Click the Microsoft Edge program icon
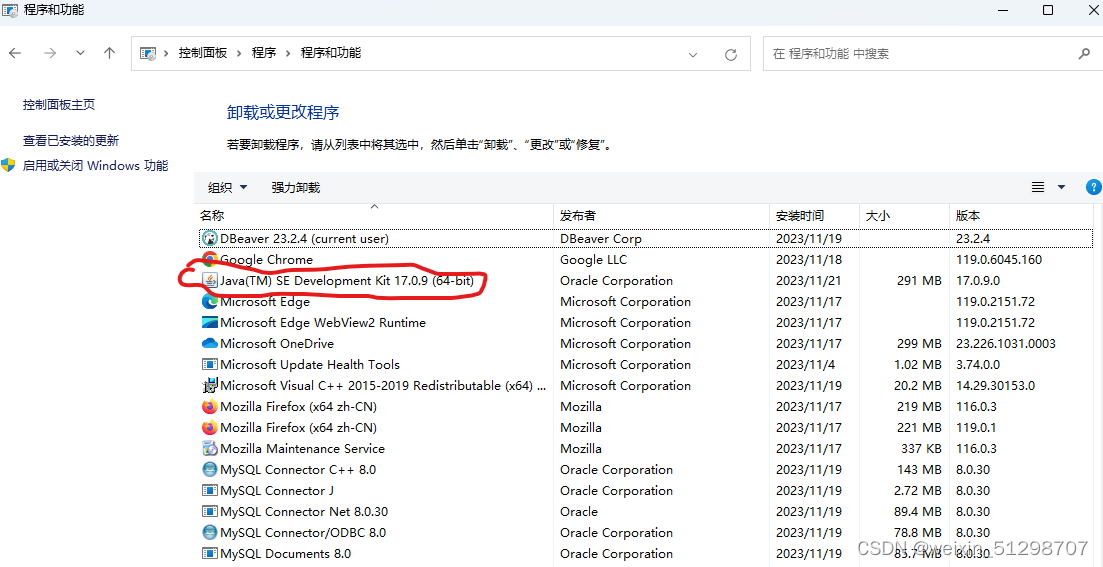The width and height of the screenshot is (1103, 567). [210, 302]
